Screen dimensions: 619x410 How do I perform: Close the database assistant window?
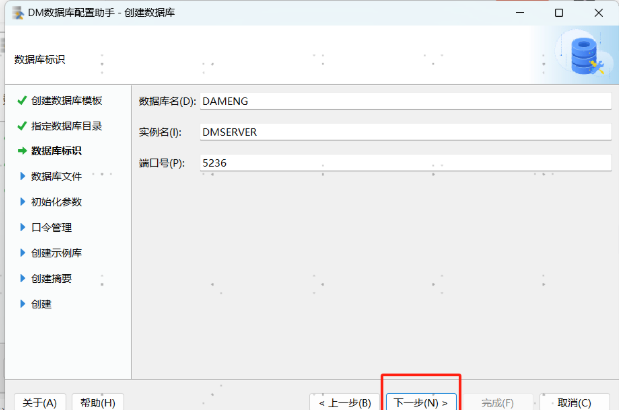tap(598, 13)
